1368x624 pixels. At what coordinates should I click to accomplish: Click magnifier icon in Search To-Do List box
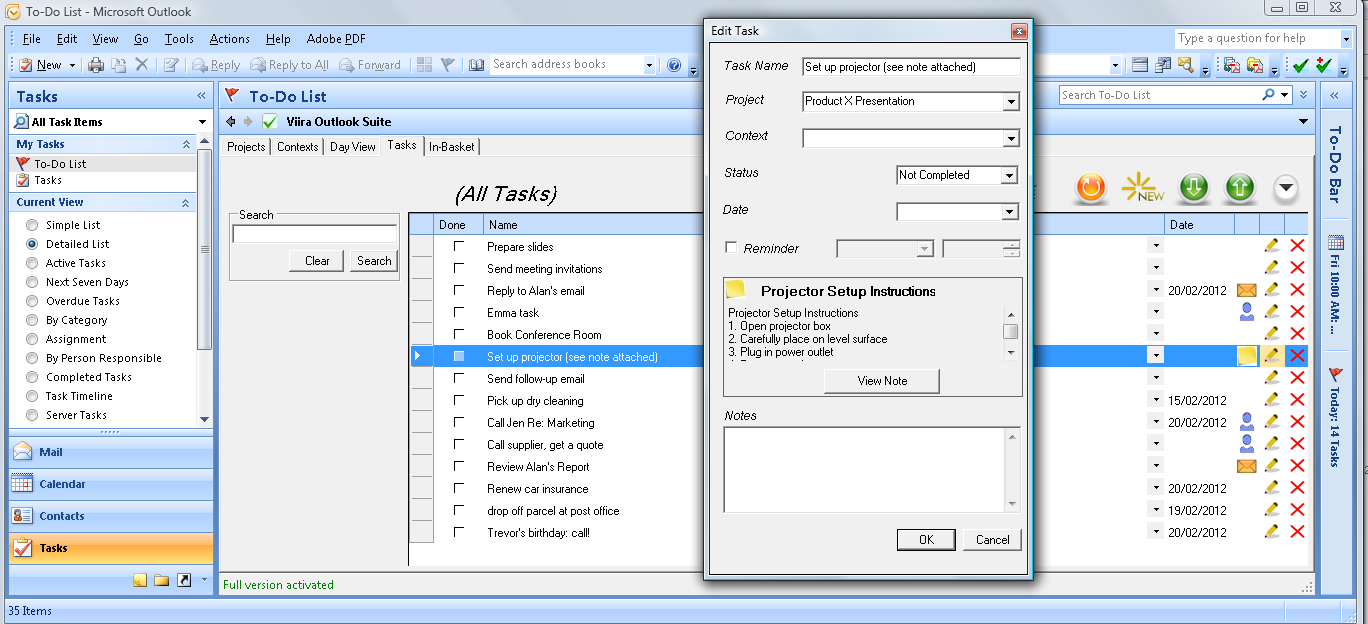pos(1269,95)
